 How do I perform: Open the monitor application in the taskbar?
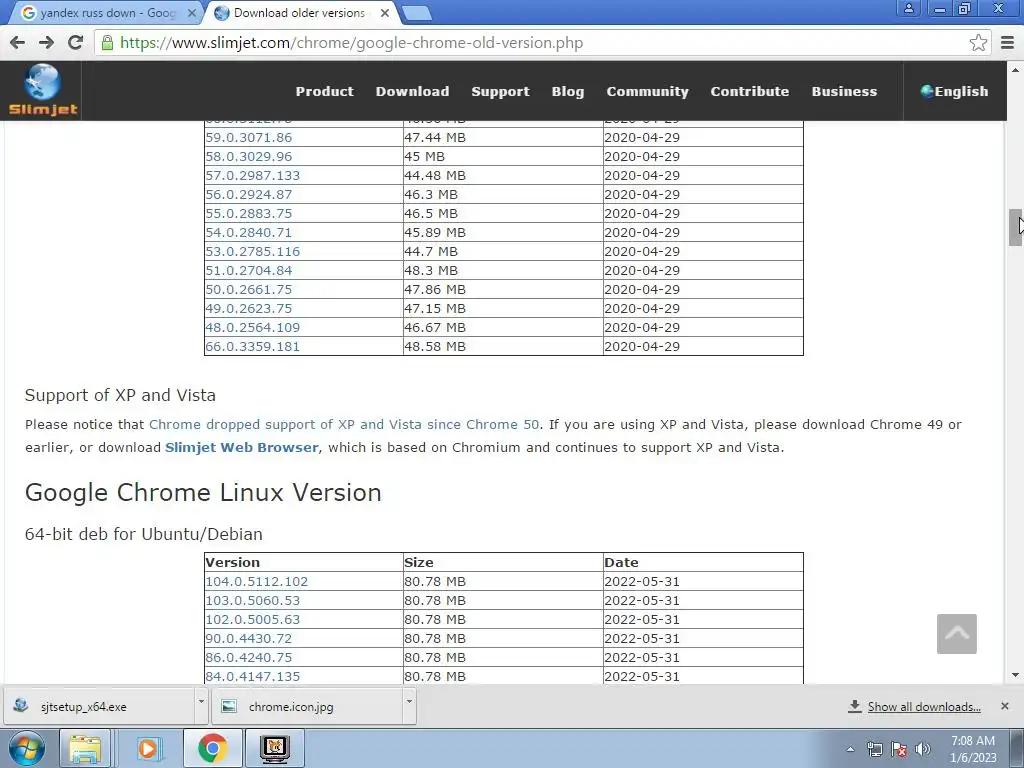coord(274,748)
